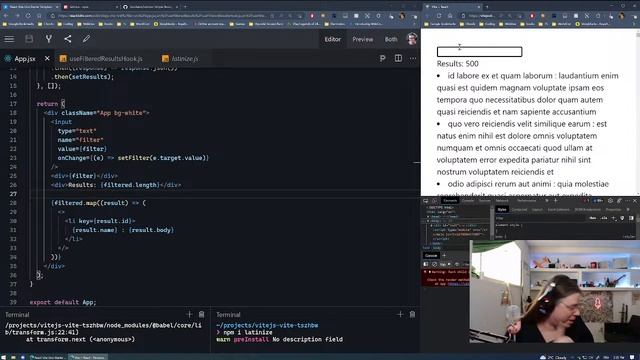Screen dimensions: 640x360
Task: Toggle device emulation in DevTools
Action: click(x=435, y=201)
